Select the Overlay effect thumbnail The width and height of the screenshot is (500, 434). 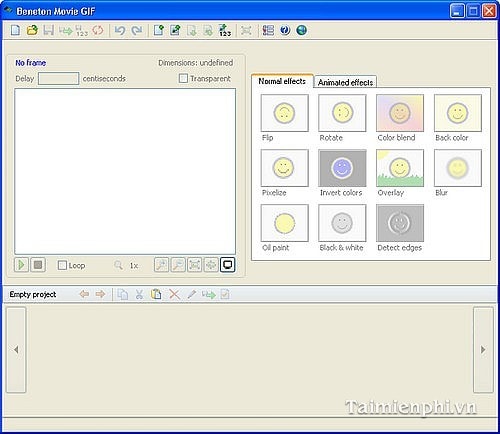point(400,168)
